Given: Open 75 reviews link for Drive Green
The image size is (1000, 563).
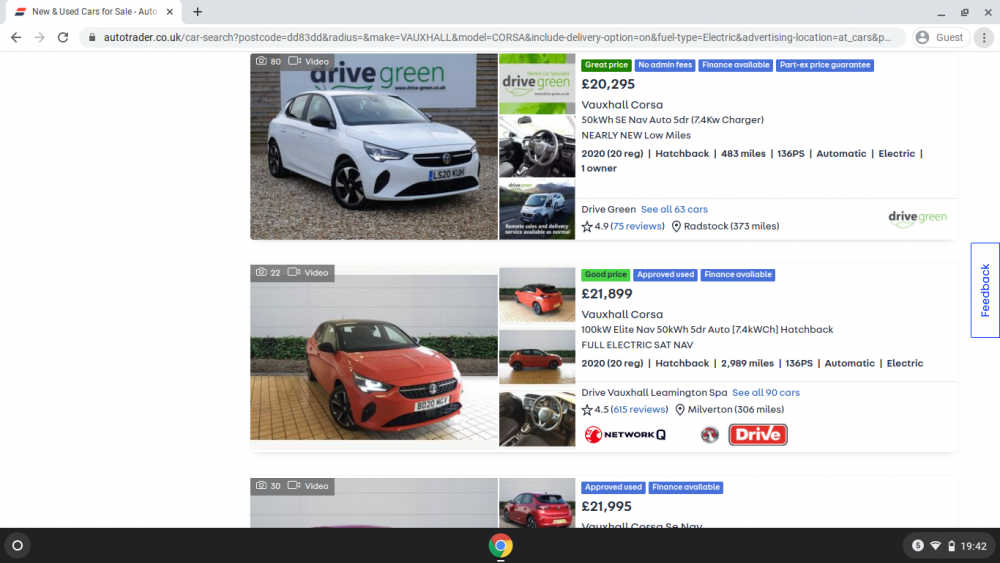Looking at the screenshot, I should tap(638, 226).
